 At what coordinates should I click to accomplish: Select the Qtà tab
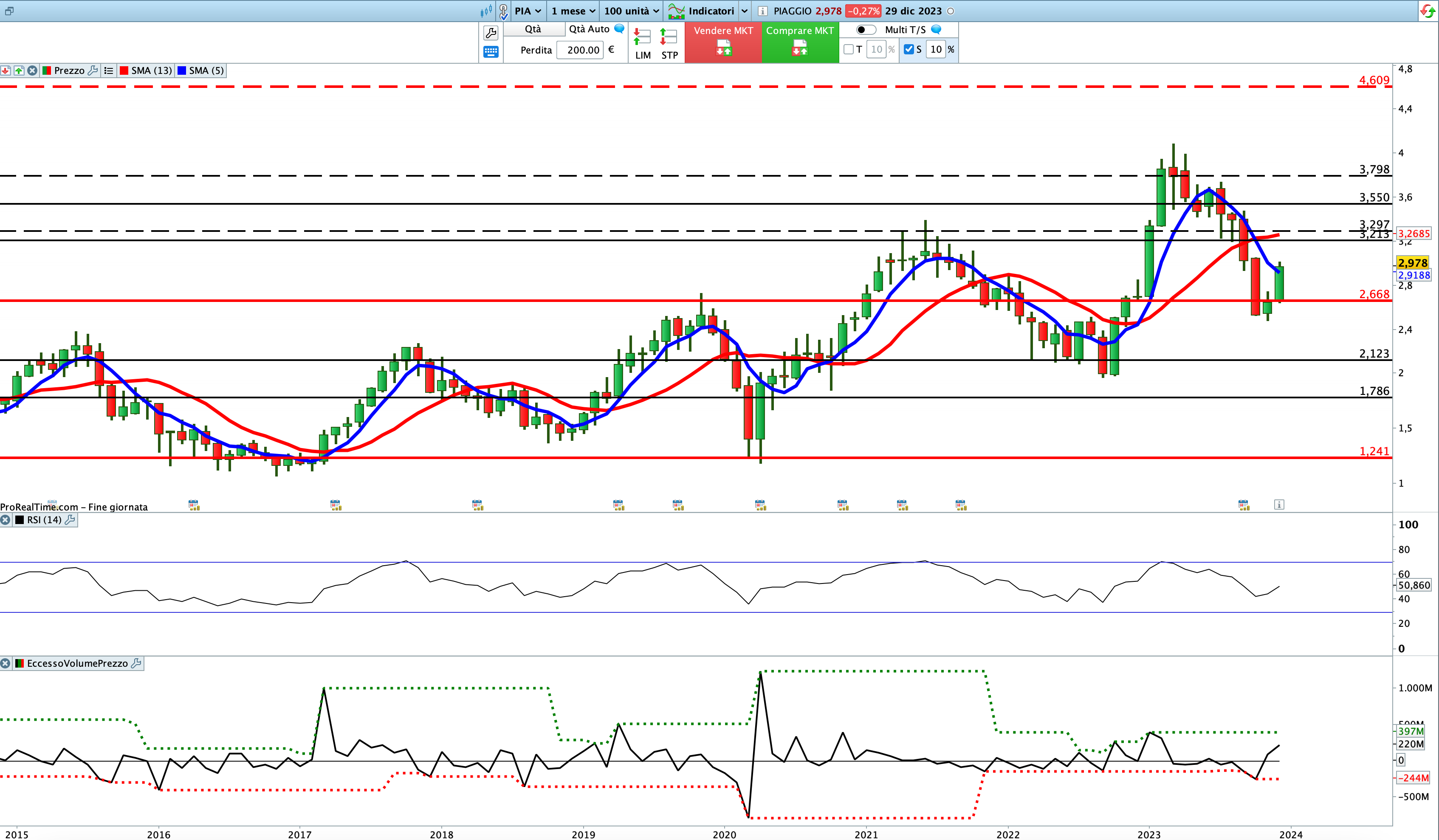point(533,29)
